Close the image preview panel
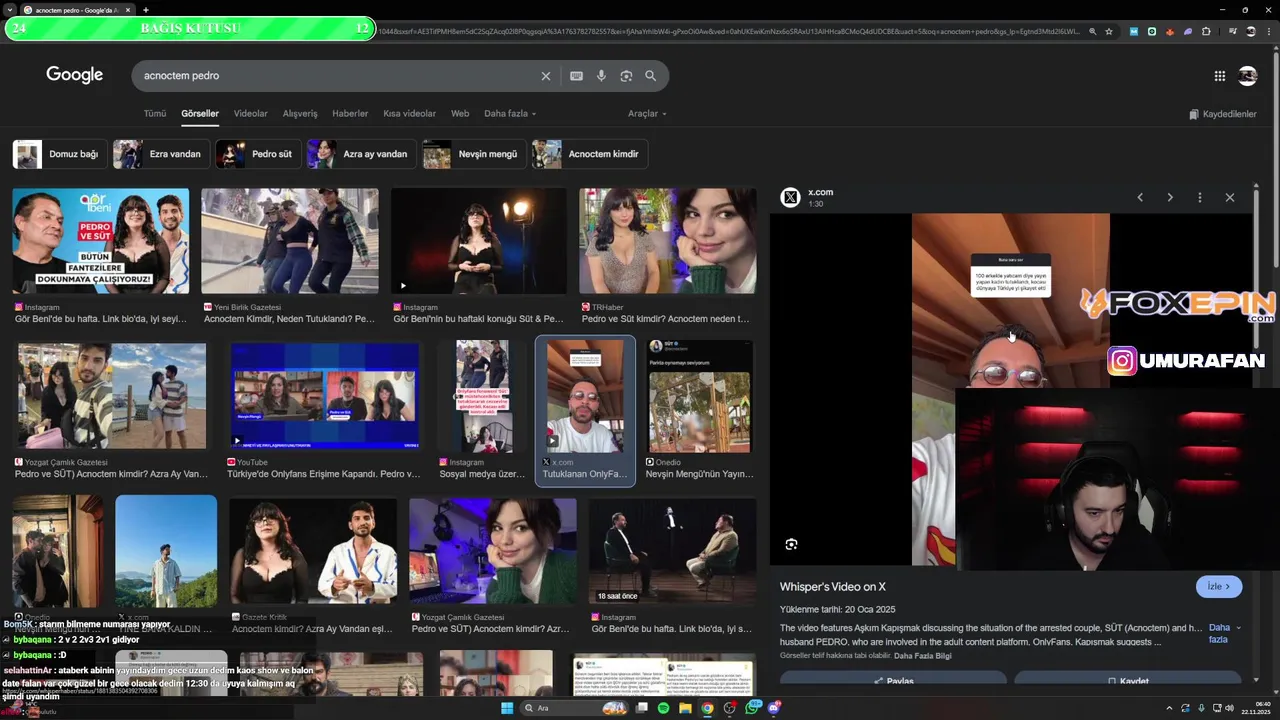1280x720 pixels. 1230,198
